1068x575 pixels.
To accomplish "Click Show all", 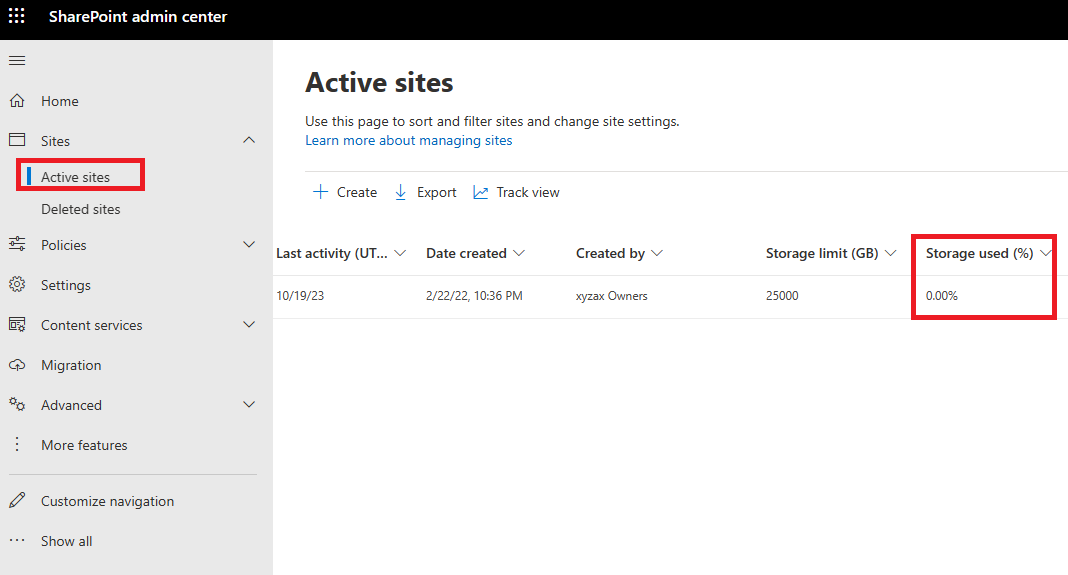I will click(x=66, y=541).
